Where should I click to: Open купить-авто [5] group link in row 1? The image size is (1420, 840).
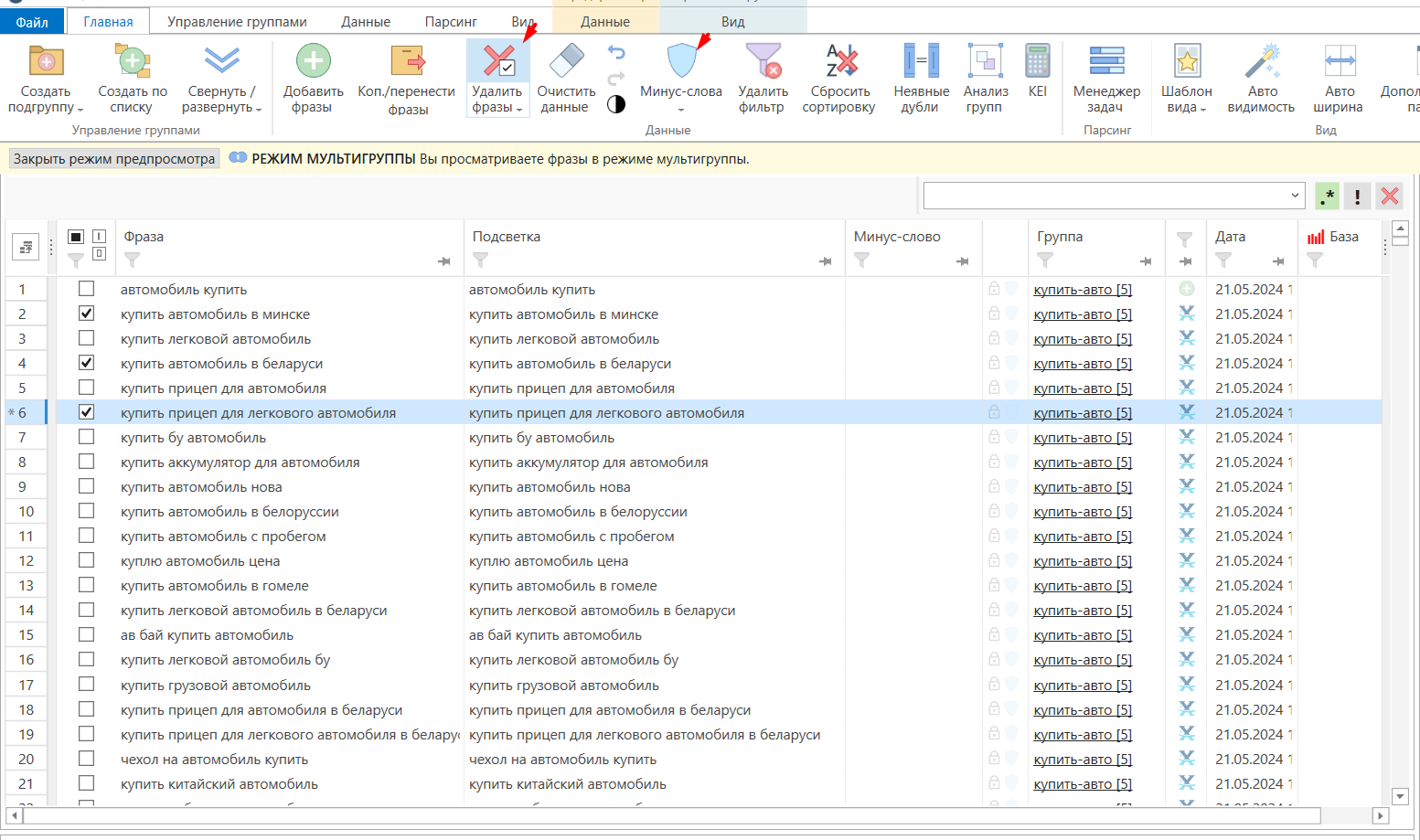tap(1083, 290)
